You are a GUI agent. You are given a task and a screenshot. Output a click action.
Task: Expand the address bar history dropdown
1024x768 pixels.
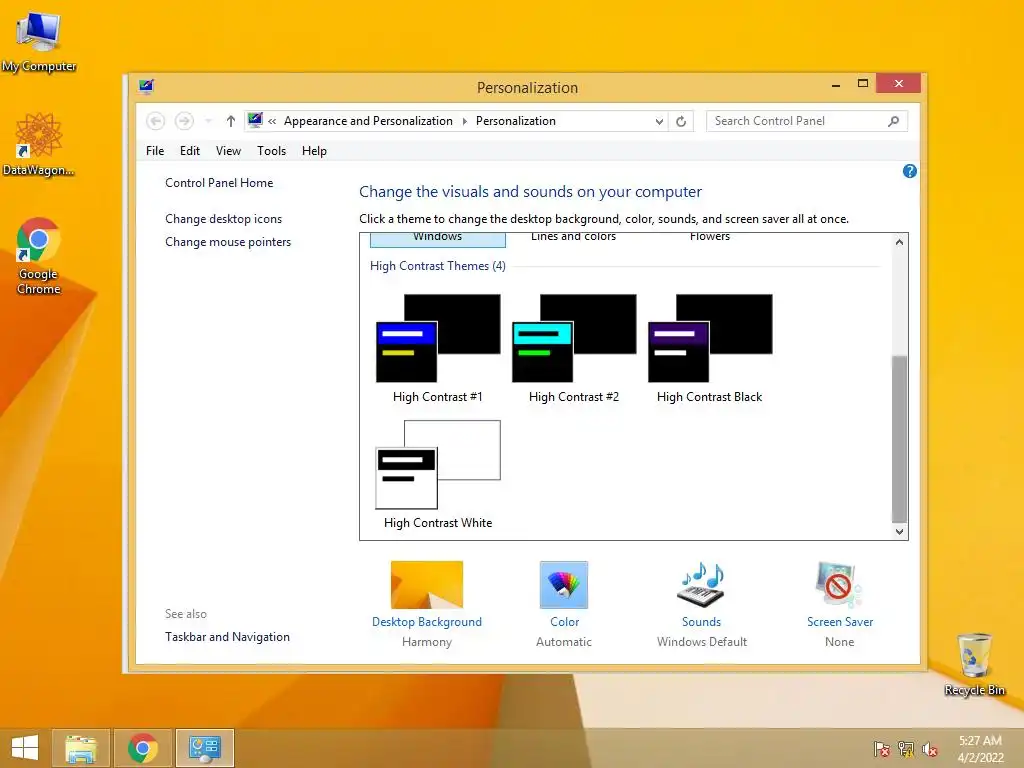[659, 121]
